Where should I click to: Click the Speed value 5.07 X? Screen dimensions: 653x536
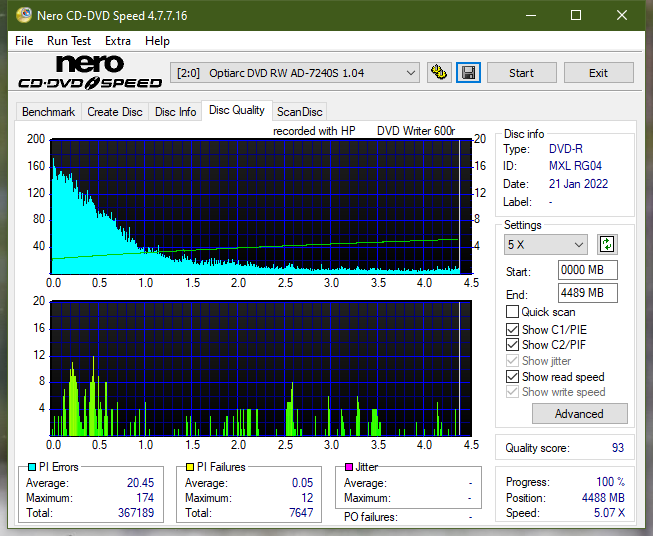[609, 513]
